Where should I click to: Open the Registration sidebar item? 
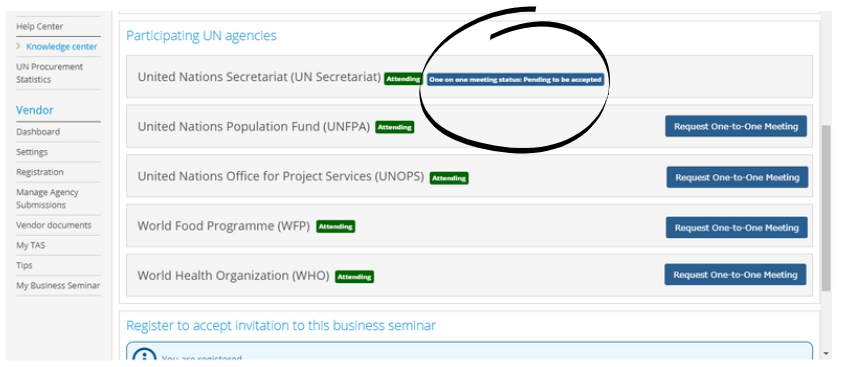pos(40,172)
